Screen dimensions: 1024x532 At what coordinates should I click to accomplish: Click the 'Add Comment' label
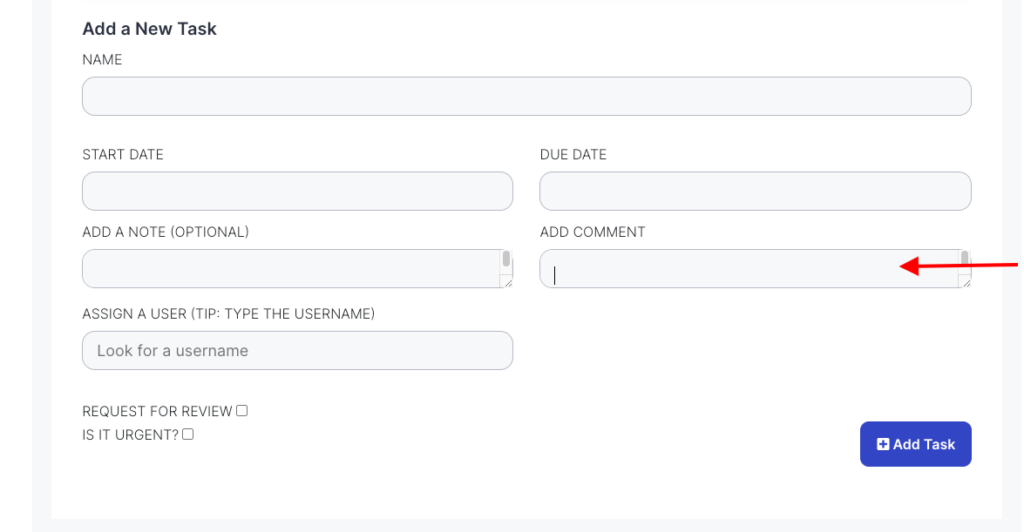(592, 232)
